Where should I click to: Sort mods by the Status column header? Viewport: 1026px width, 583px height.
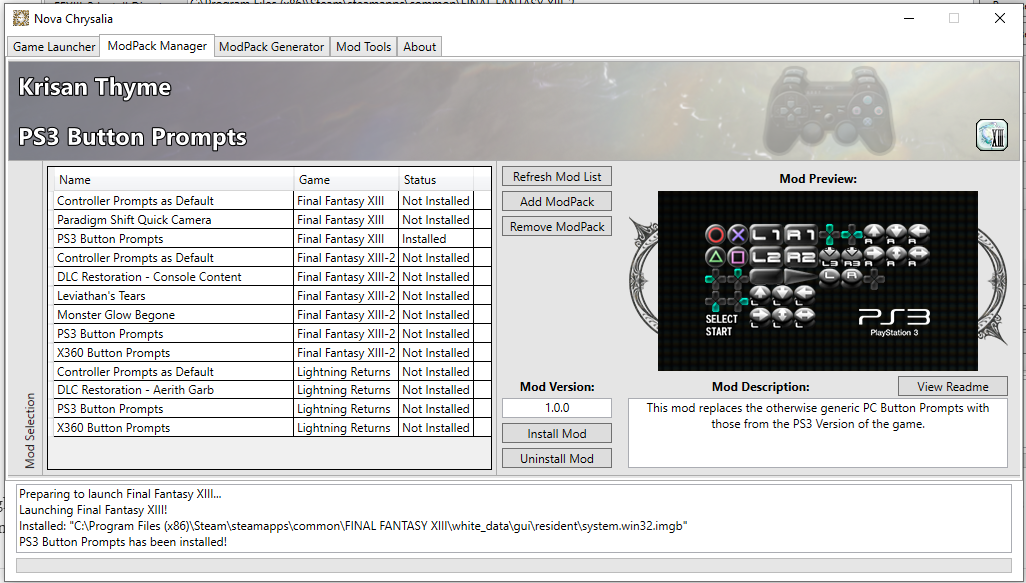[436, 179]
